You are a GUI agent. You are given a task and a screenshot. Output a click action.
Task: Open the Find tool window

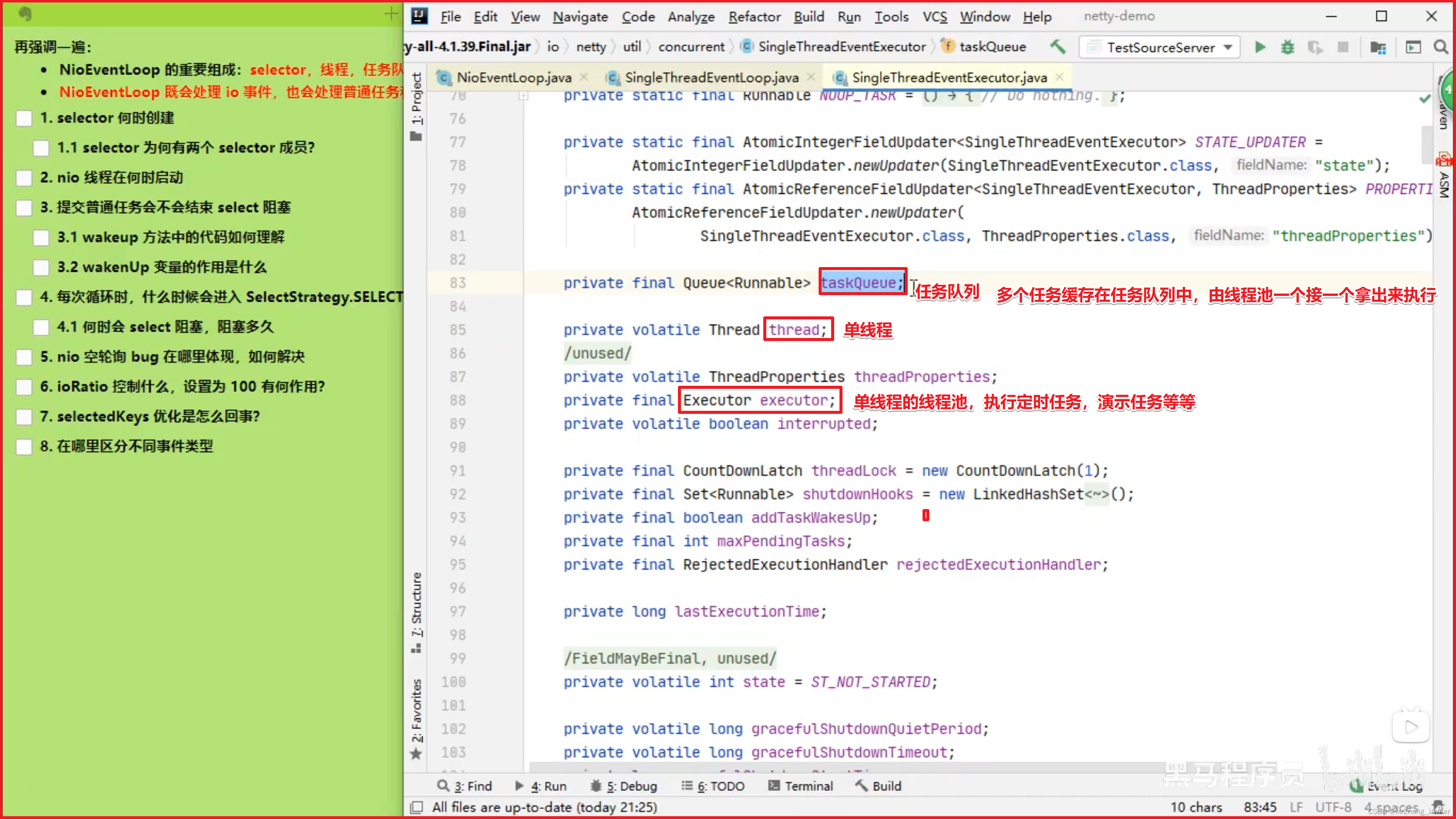coord(464,786)
